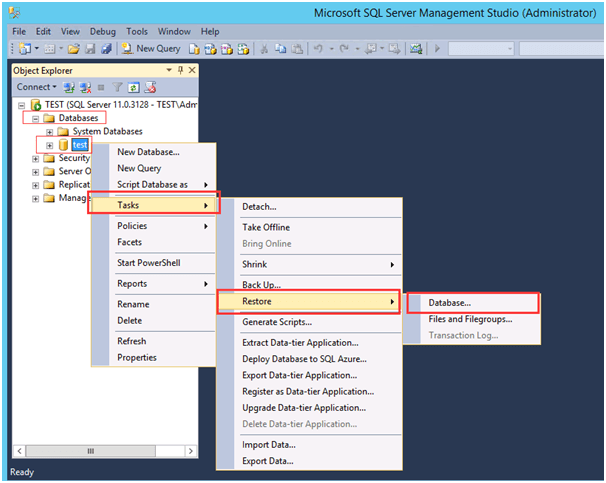This screenshot has width=606, height=483.
Task: Click the Refresh icon in Object Explorer toolbar
Action: (133, 87)
